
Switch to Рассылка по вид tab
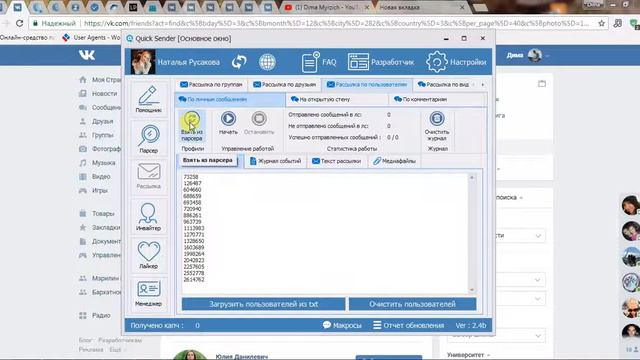443,84
